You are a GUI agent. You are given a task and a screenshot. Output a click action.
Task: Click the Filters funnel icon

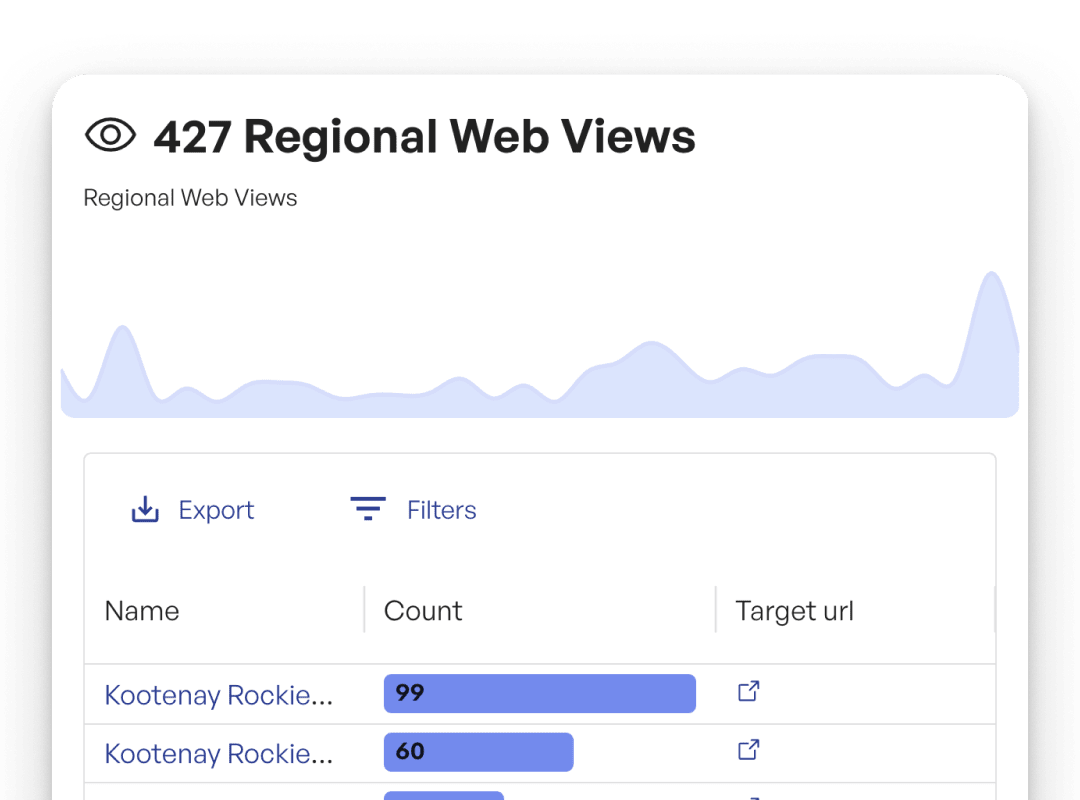tap(368, 509)
